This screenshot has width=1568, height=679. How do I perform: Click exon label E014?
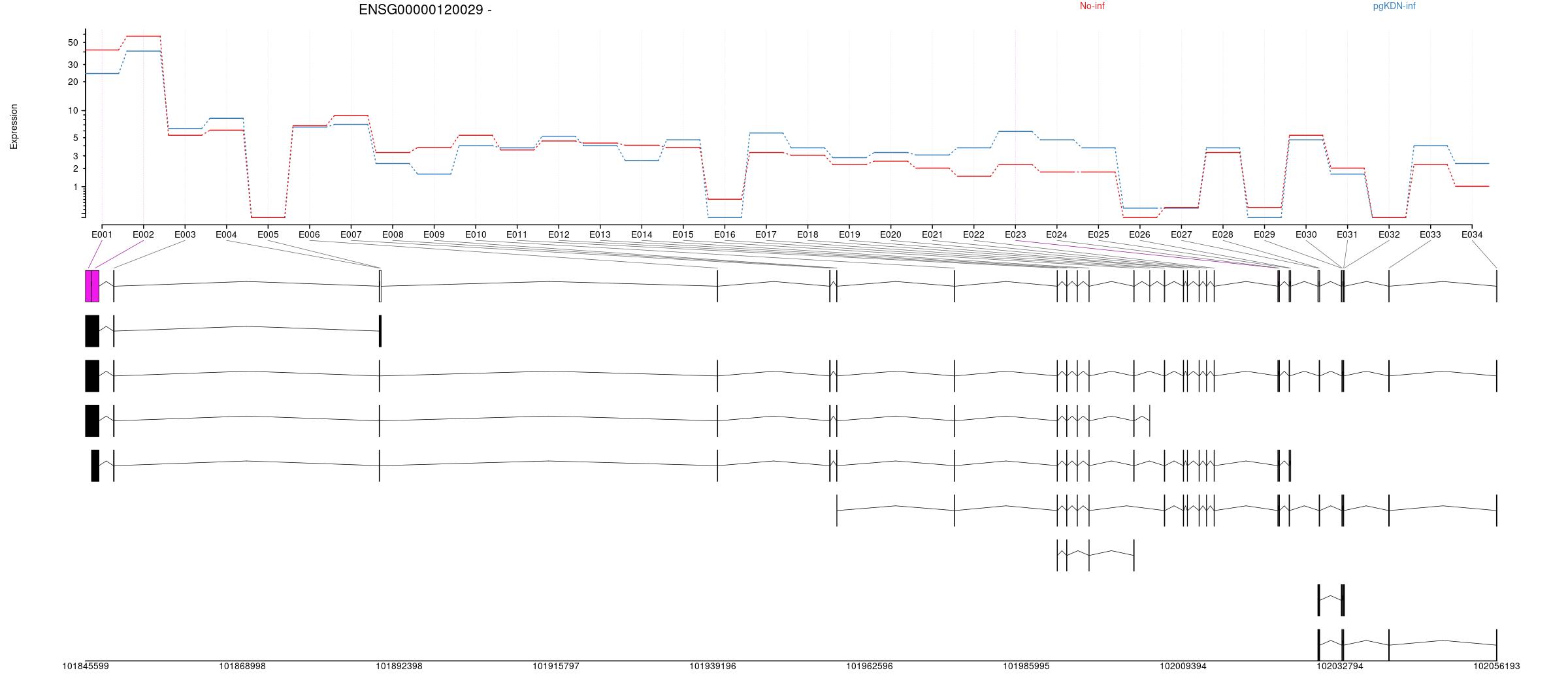pos(642,234)
